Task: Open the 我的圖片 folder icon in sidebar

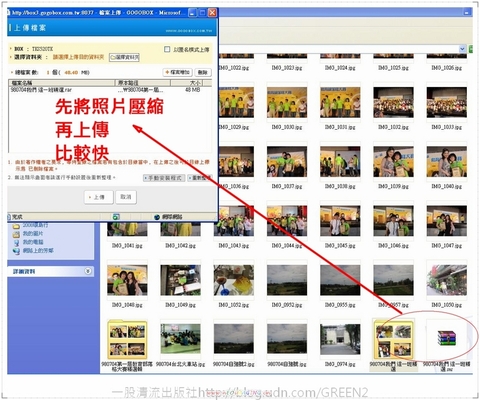Action: click(16, 234)
